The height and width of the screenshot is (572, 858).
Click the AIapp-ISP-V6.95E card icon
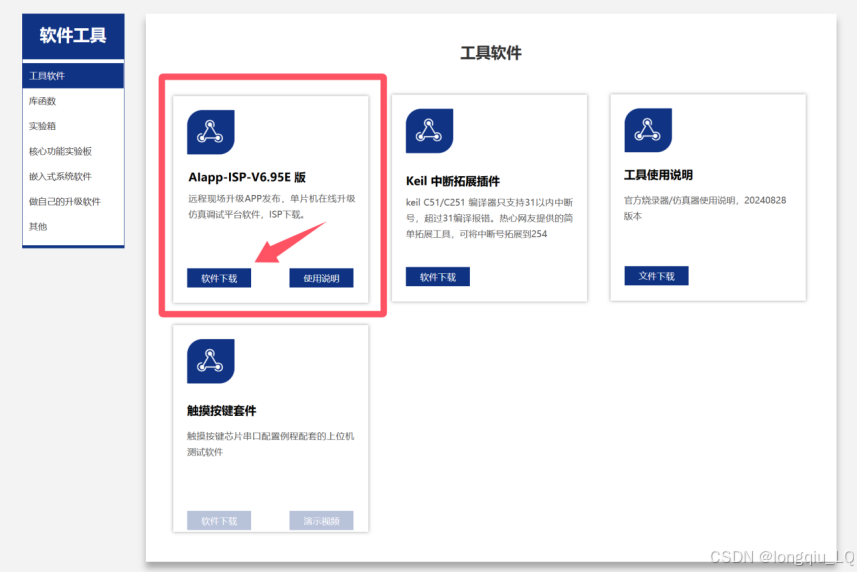coord(211,132)
